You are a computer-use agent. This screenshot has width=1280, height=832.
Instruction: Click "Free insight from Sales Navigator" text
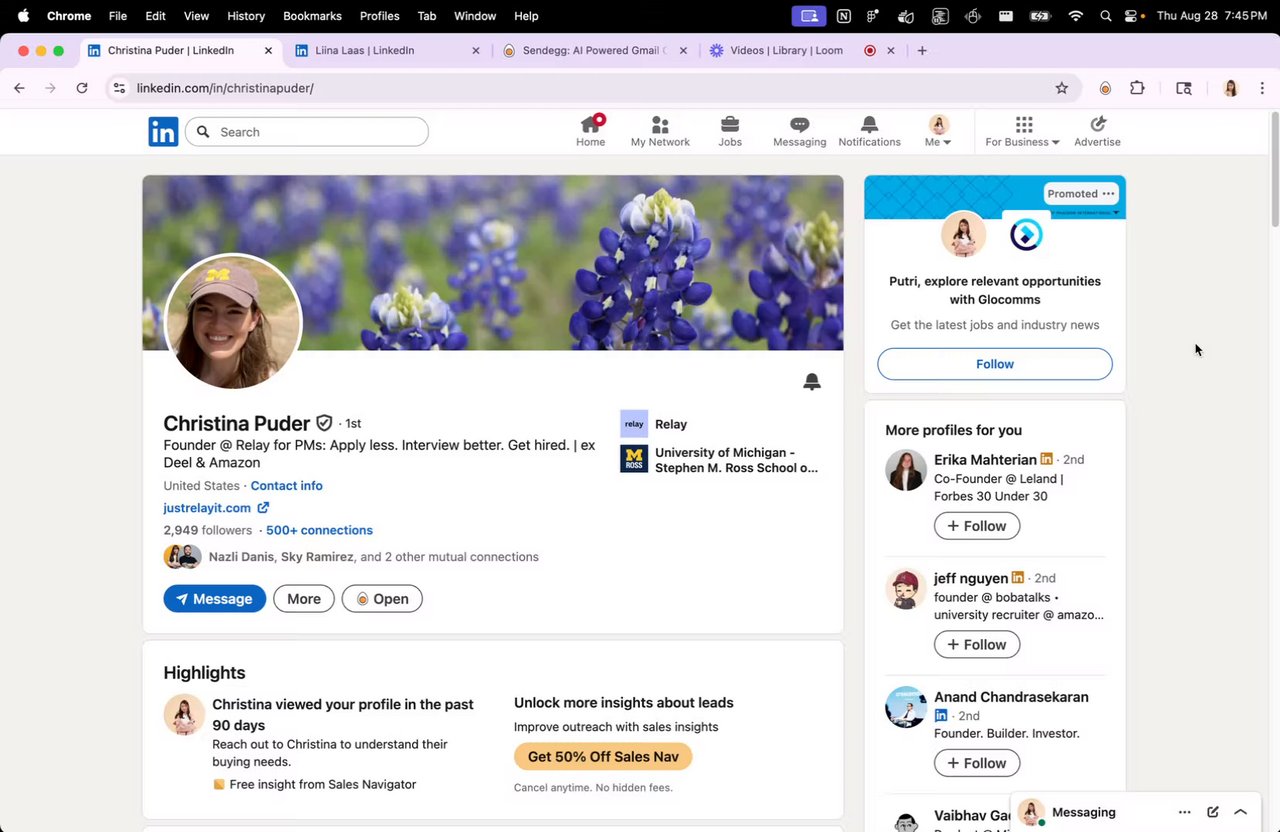323,785
